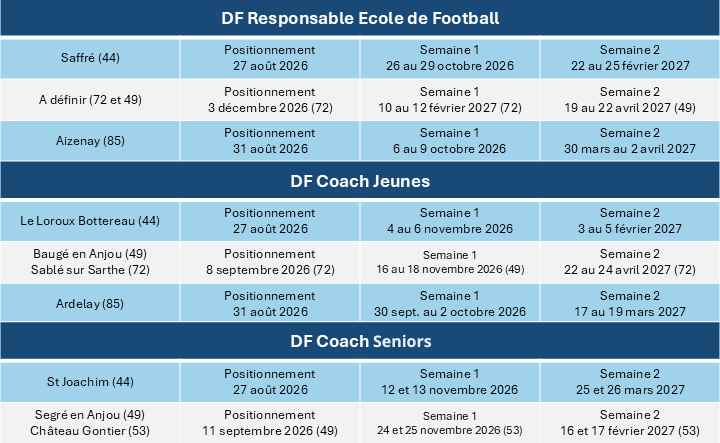720x443 pixels.
Task: Click the "DF Coach Seniors" section header
Action: 360,342
